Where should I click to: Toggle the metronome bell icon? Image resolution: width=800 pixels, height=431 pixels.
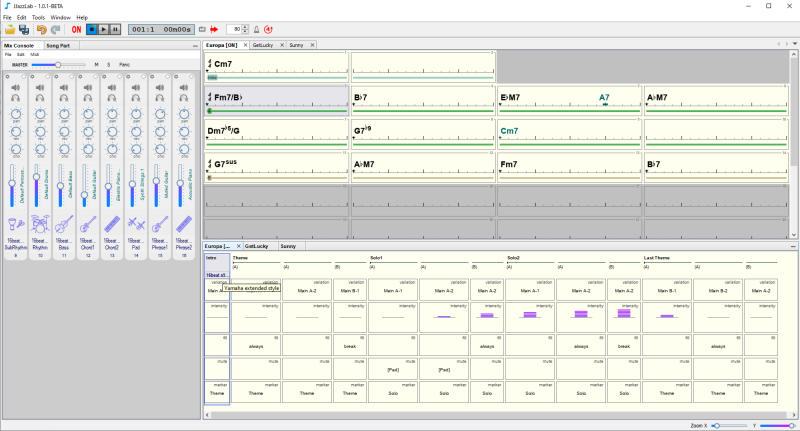coord(257,30)
